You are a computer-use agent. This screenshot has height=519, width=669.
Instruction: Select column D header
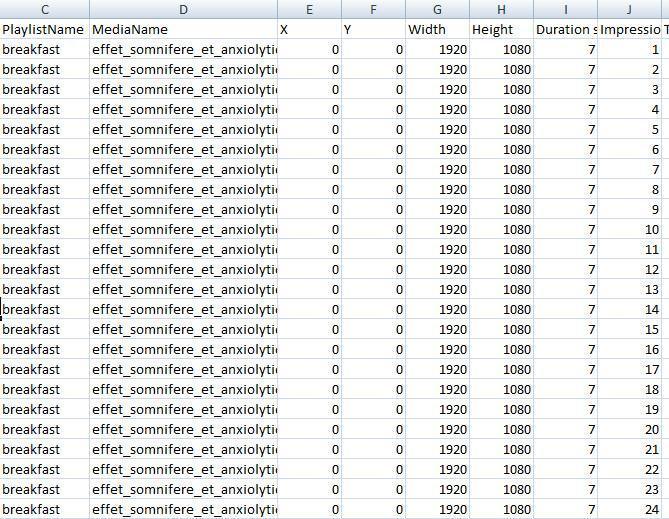(183, 9)
